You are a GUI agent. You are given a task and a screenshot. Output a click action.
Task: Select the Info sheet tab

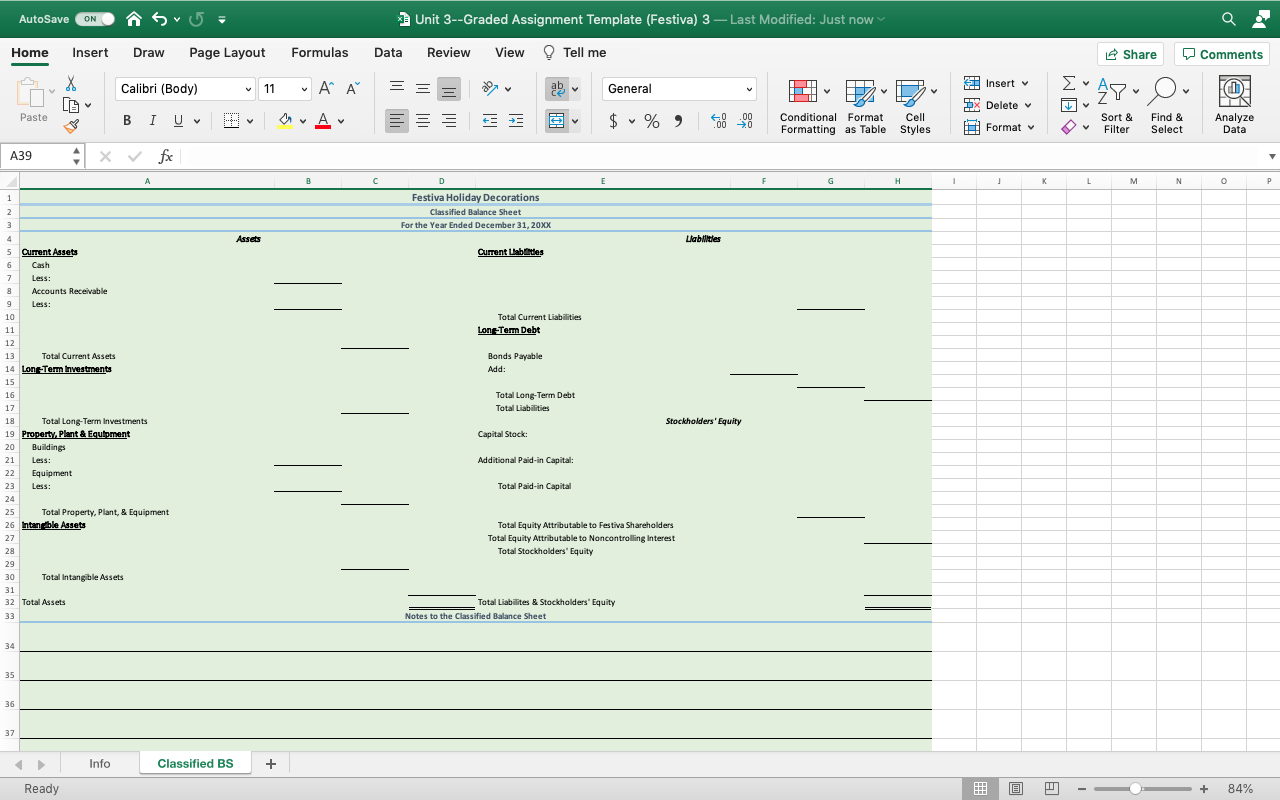pyautogui.click(x=100, y=764)
